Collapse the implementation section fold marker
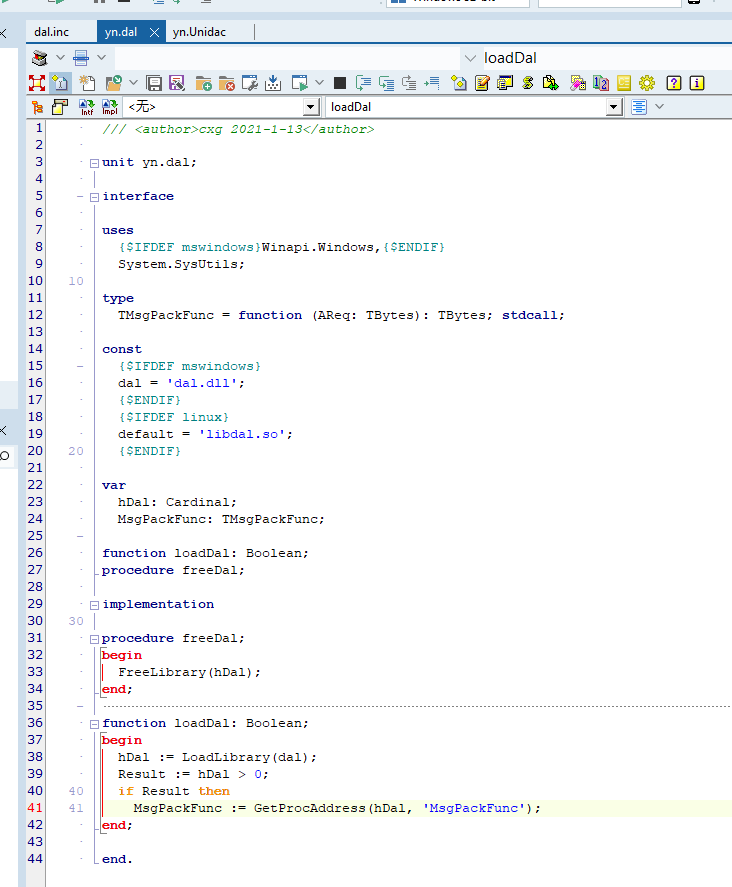 pos(94,605)
